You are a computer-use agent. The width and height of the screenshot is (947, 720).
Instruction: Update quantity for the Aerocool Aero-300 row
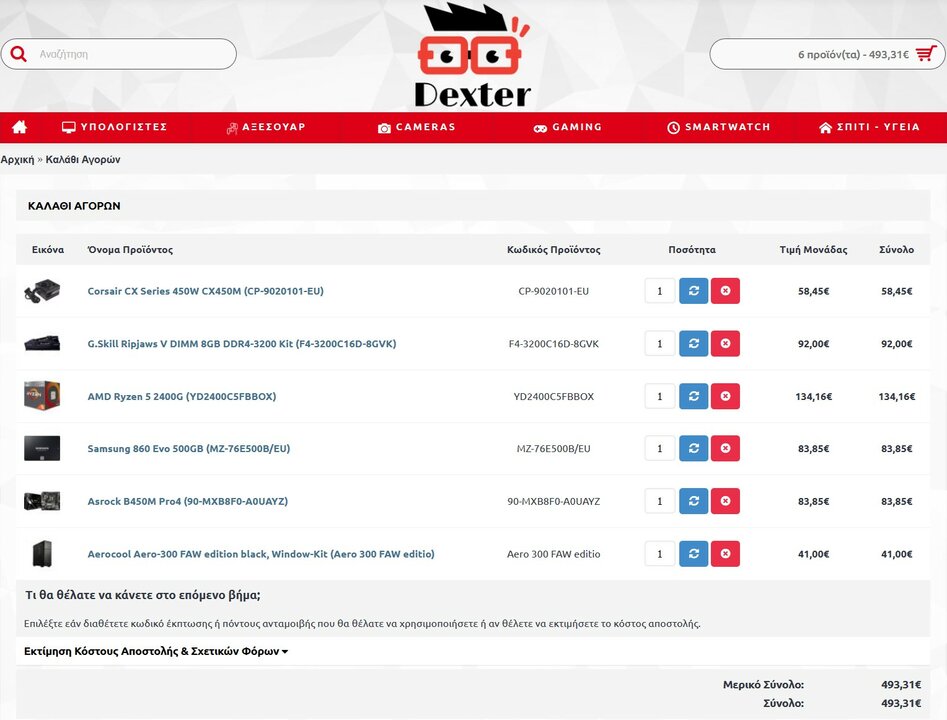point(693,554)
